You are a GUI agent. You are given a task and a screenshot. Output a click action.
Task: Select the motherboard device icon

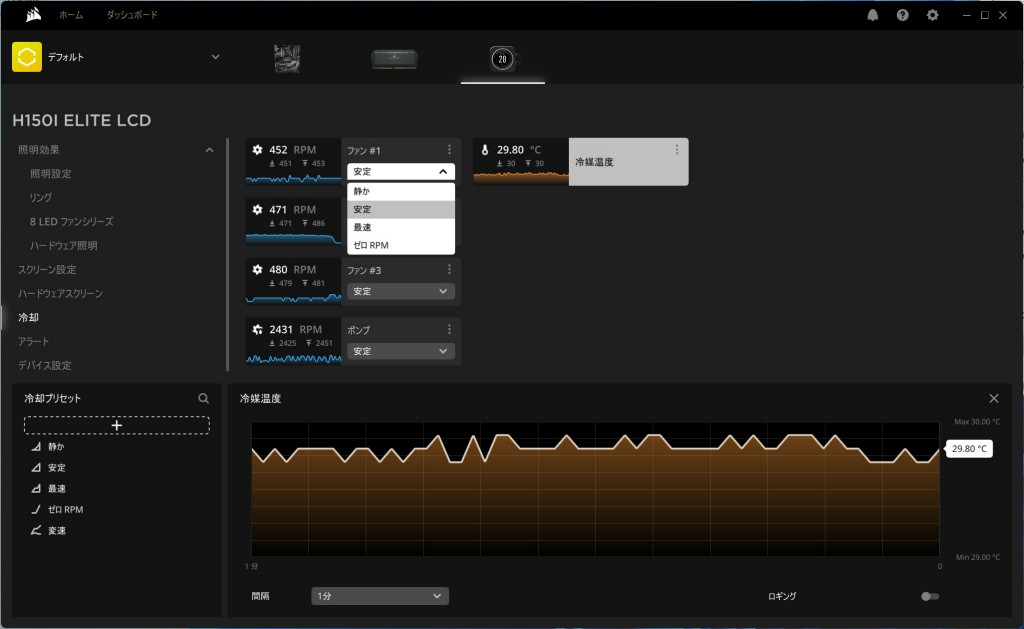pos(287,58)
